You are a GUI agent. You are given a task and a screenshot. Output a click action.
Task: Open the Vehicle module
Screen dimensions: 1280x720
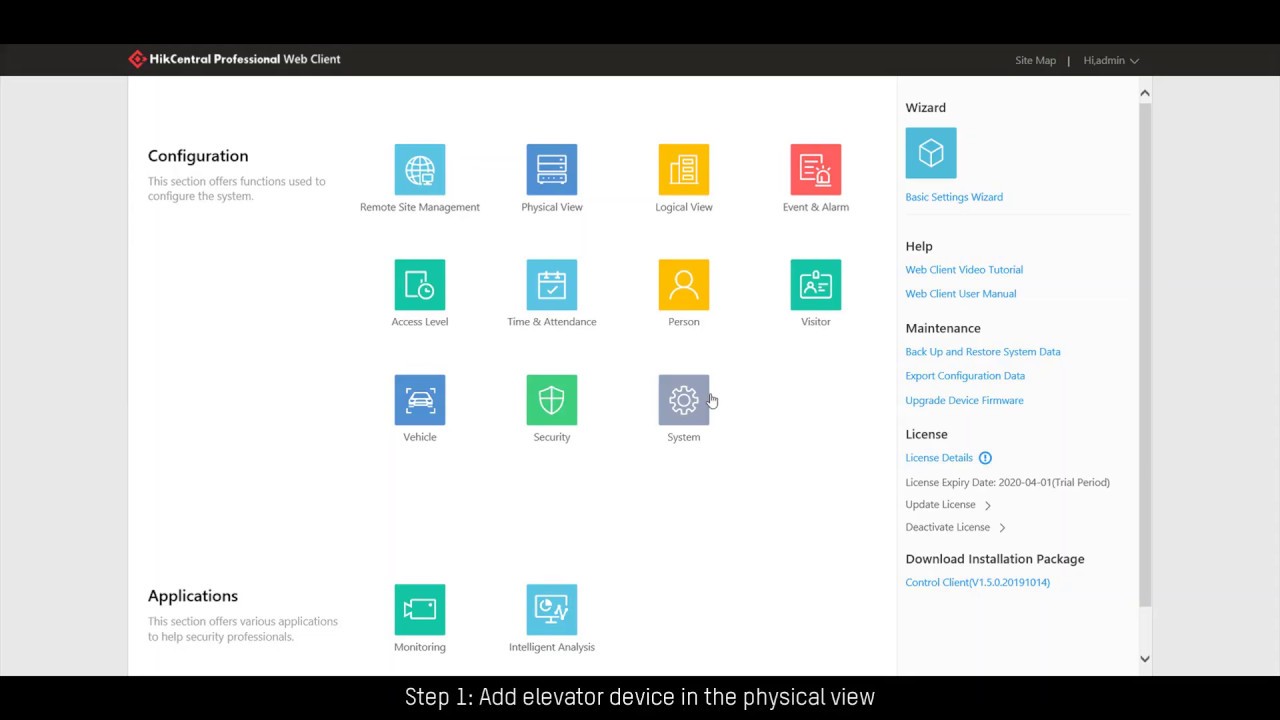(x=420, y=400)
